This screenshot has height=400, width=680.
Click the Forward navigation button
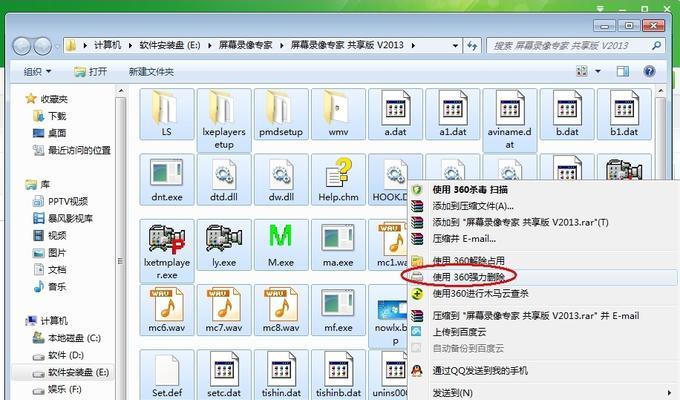[42, 46]
